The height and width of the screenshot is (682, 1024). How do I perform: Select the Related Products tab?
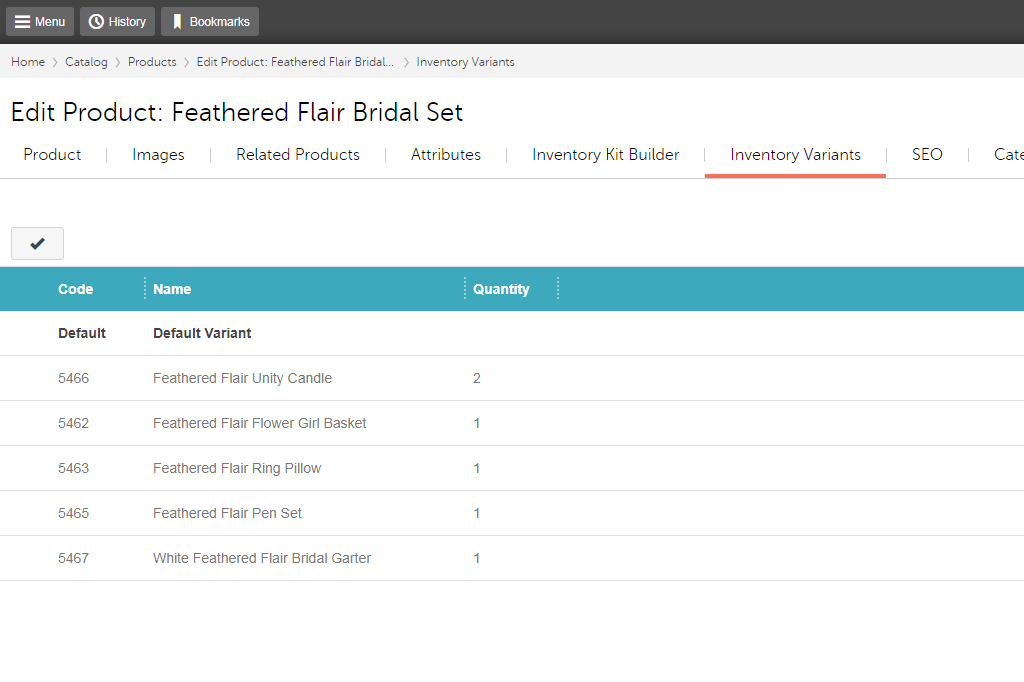(x=297, y=155)
